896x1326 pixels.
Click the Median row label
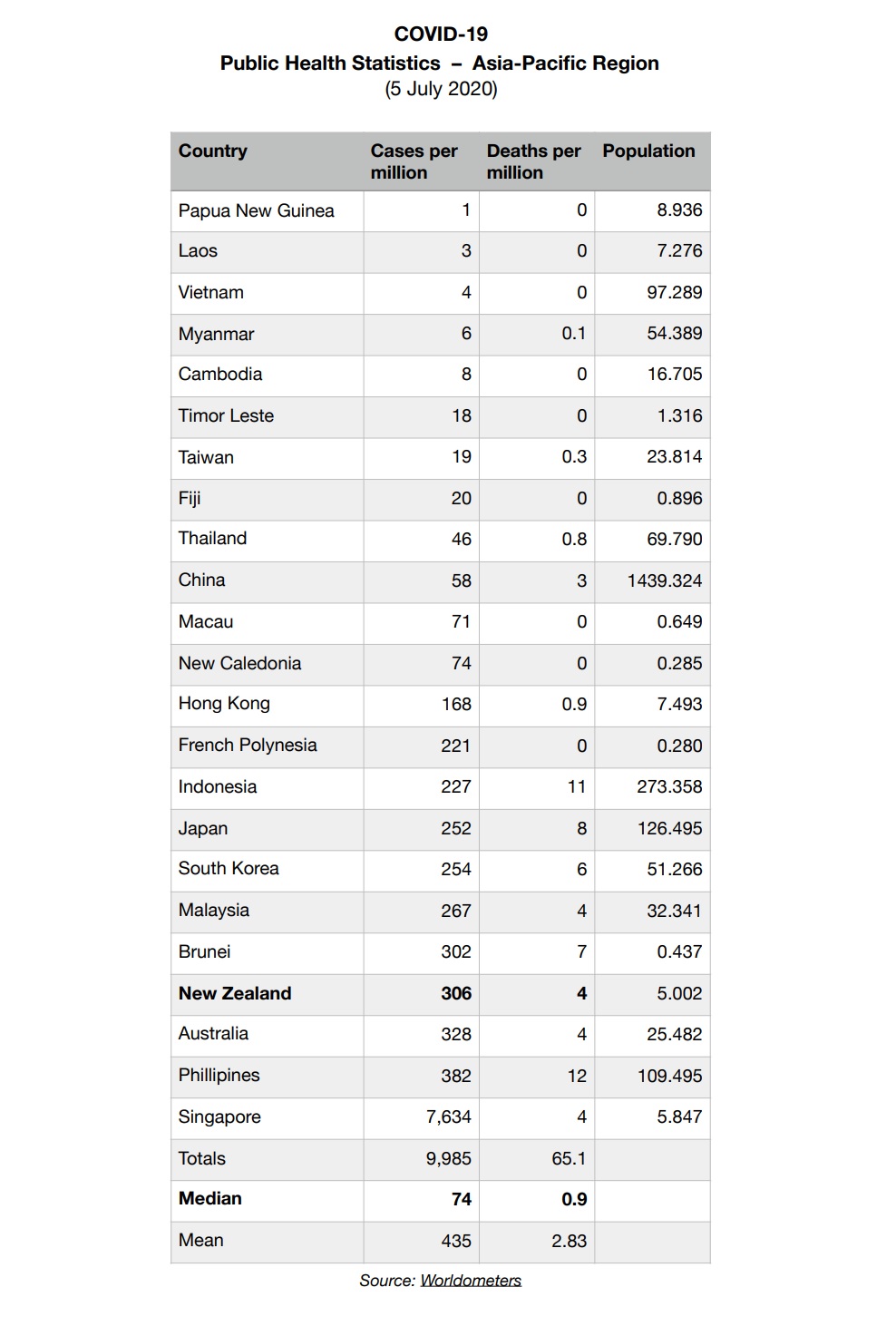click(x=210, y=1198)
